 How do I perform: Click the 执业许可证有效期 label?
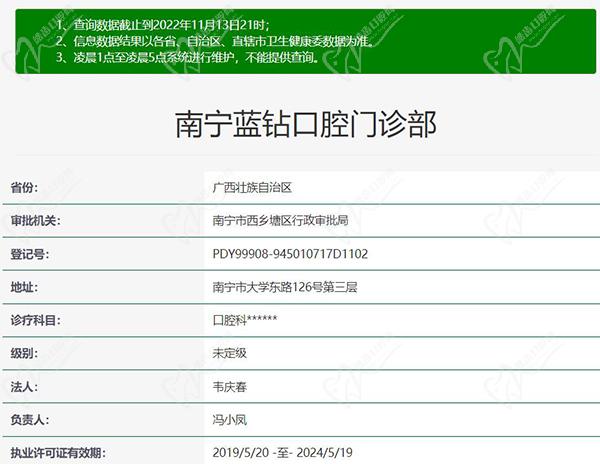(x=58, y=453)
